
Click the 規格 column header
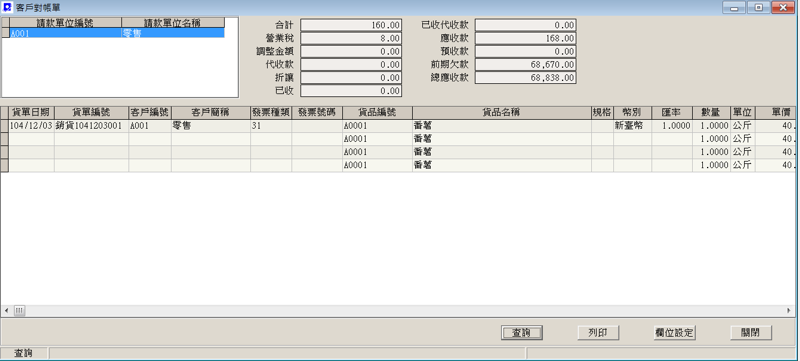603,113
